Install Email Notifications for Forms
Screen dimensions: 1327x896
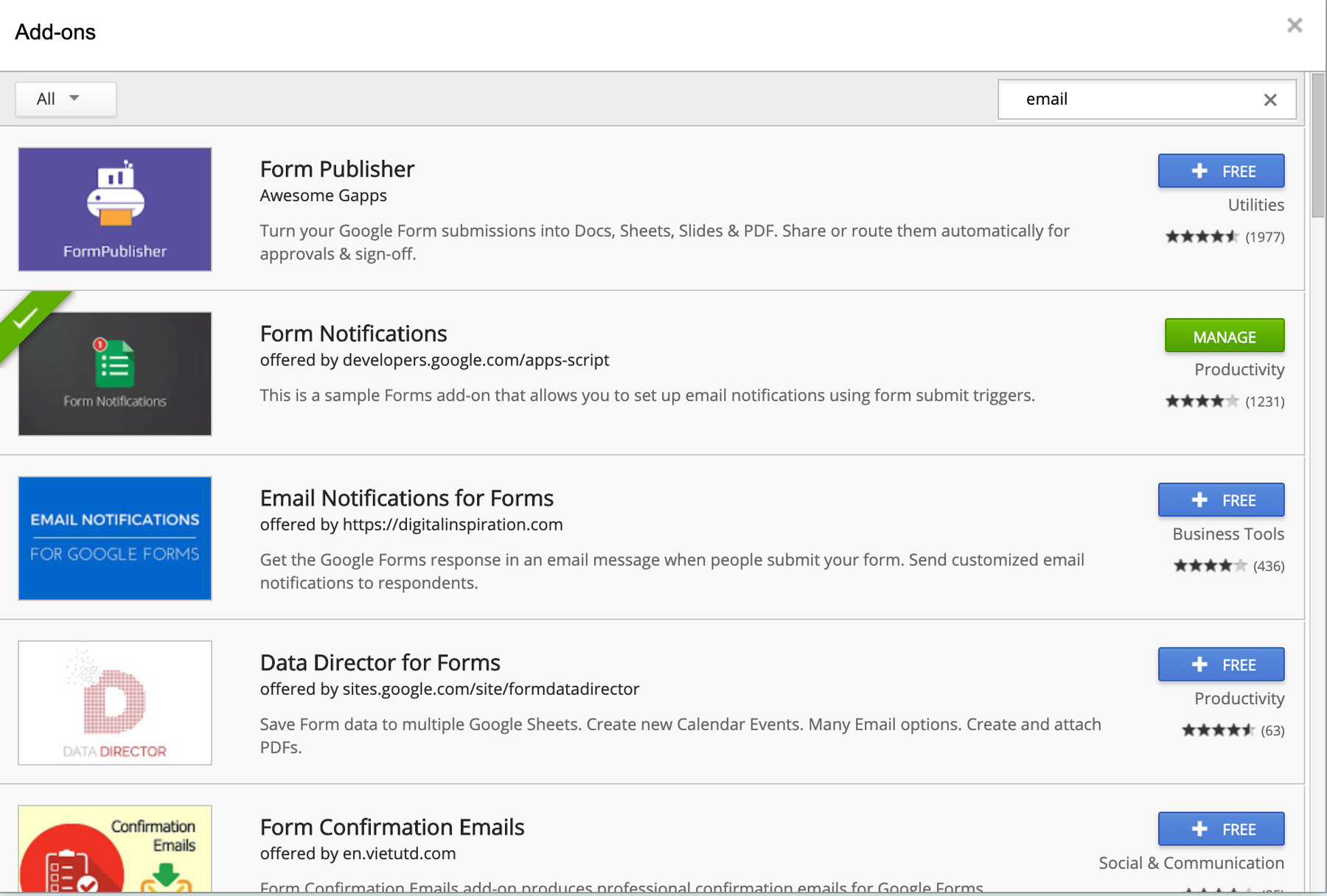point(1221,500)
